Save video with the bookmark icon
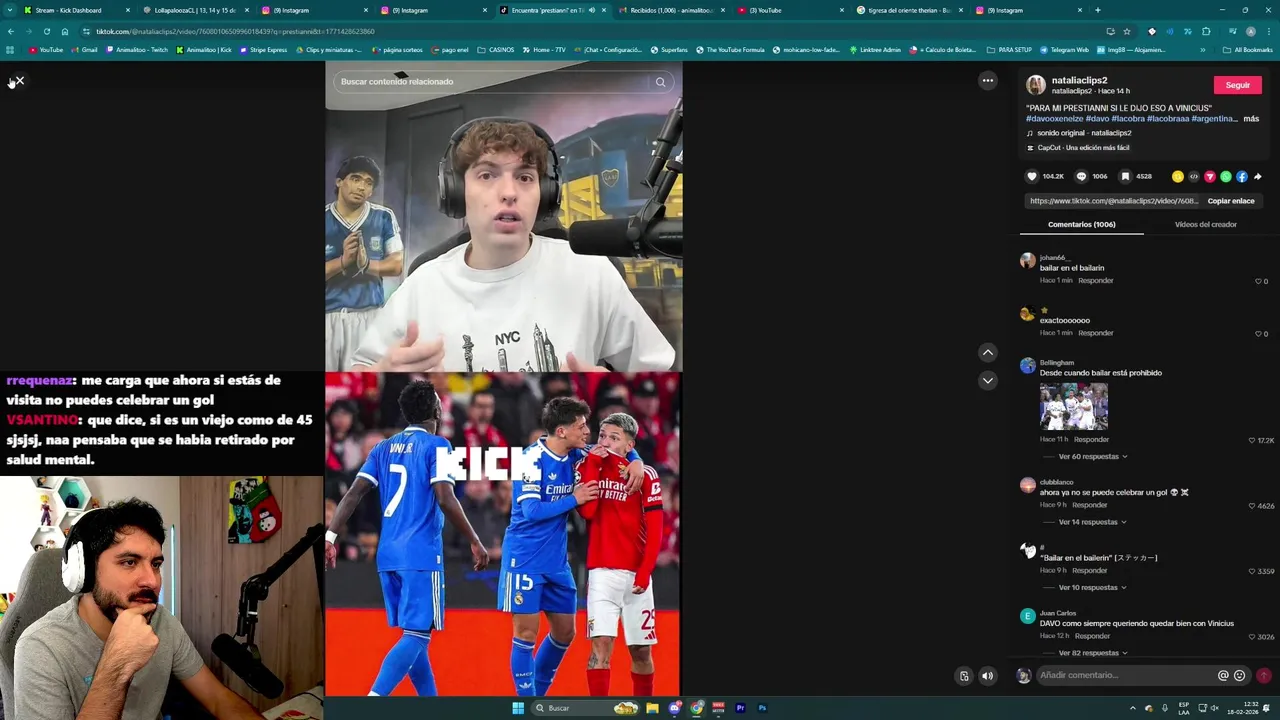 click(x=1125, y=176)
